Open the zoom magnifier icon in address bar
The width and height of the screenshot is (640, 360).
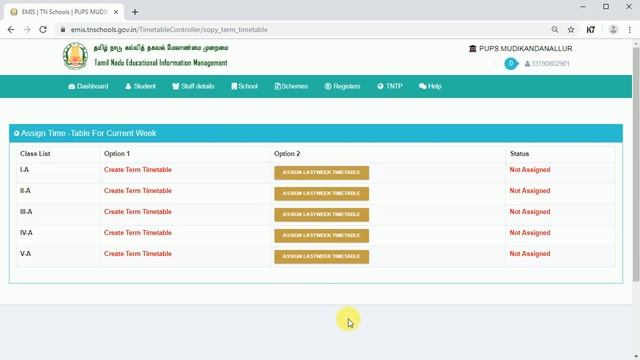click(555, 29)
